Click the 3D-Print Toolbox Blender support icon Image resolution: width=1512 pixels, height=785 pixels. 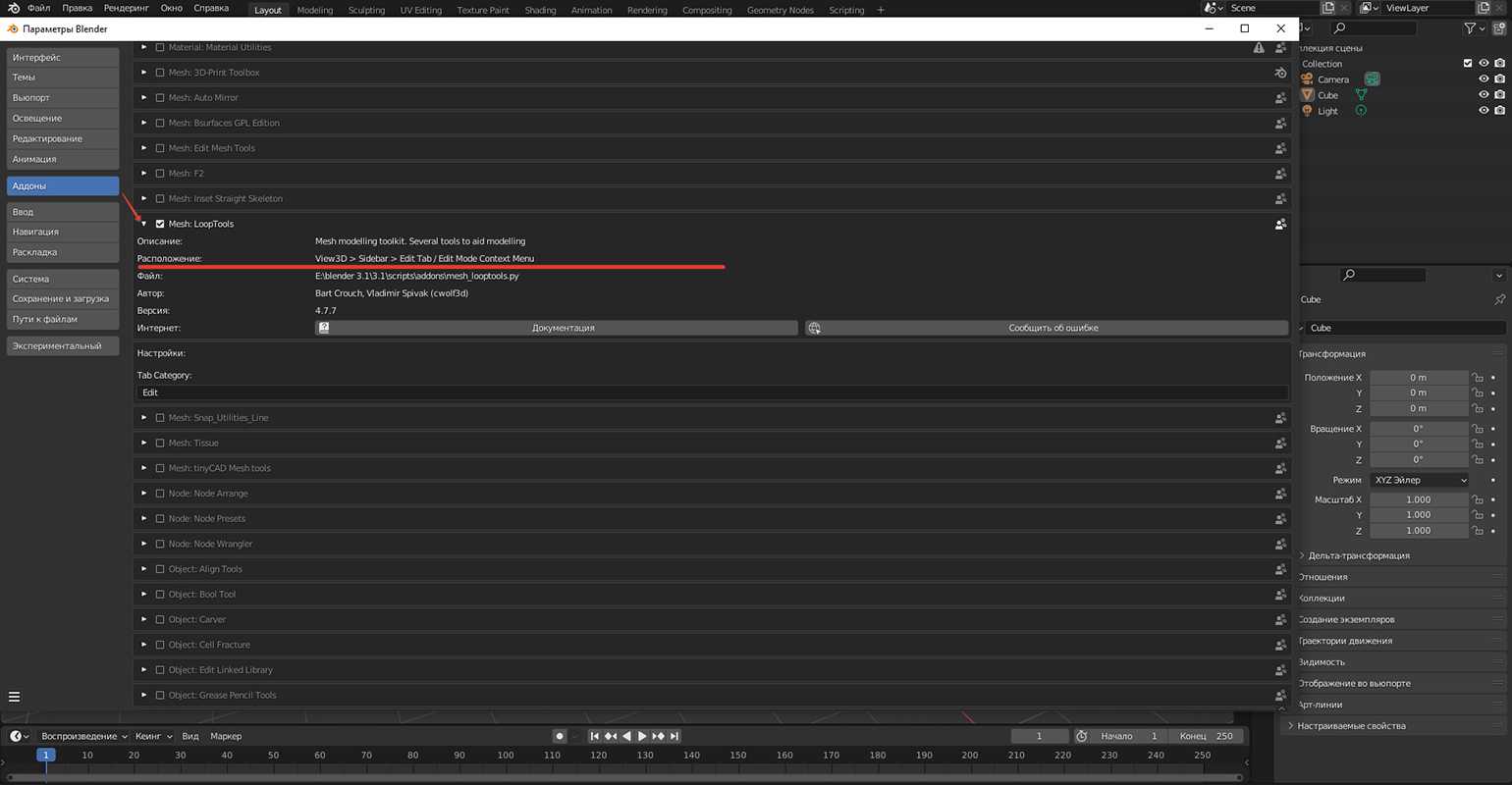click(1280, 73)
